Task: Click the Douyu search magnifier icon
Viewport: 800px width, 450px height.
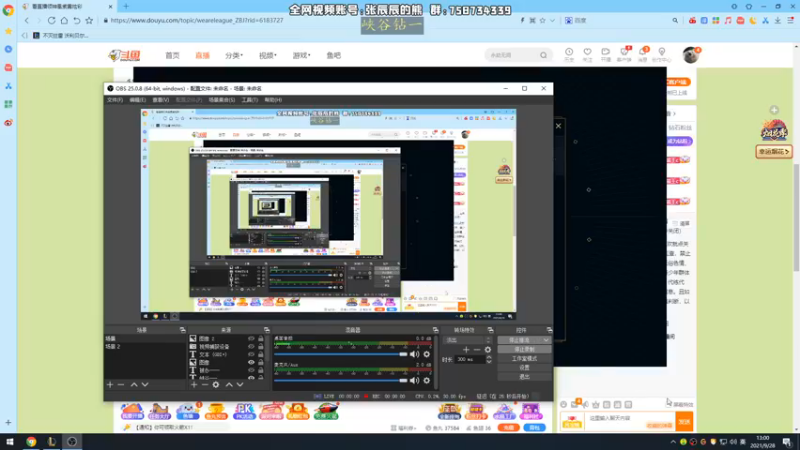Action: click(x=543, y=55)
